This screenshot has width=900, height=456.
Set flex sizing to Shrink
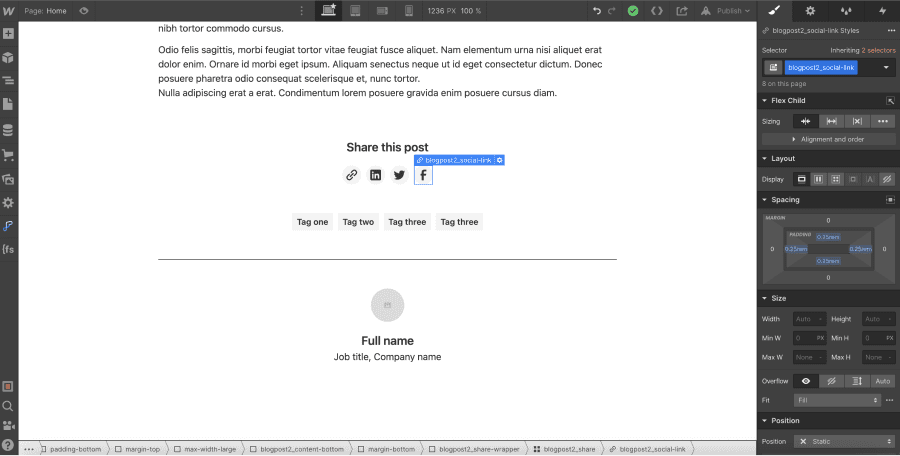point(806,121)
